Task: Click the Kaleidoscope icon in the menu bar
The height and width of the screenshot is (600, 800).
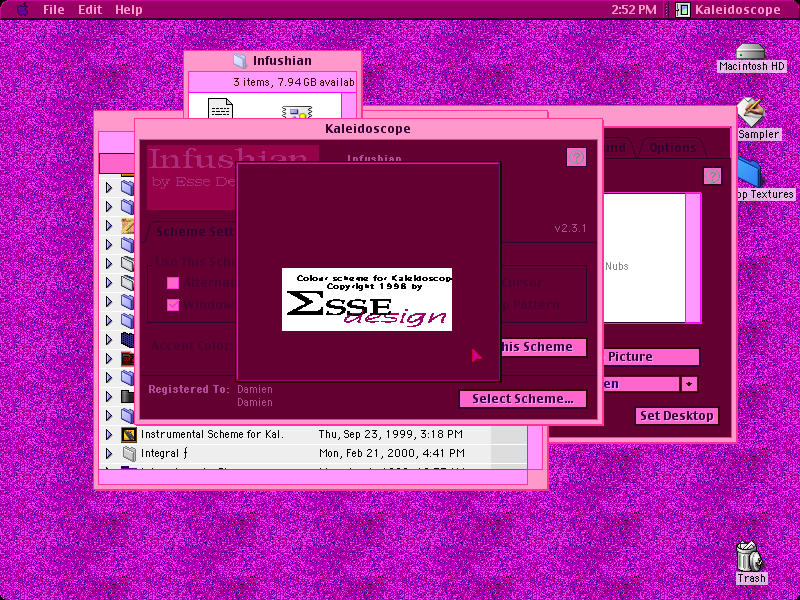Action: (x=683, y=10)
